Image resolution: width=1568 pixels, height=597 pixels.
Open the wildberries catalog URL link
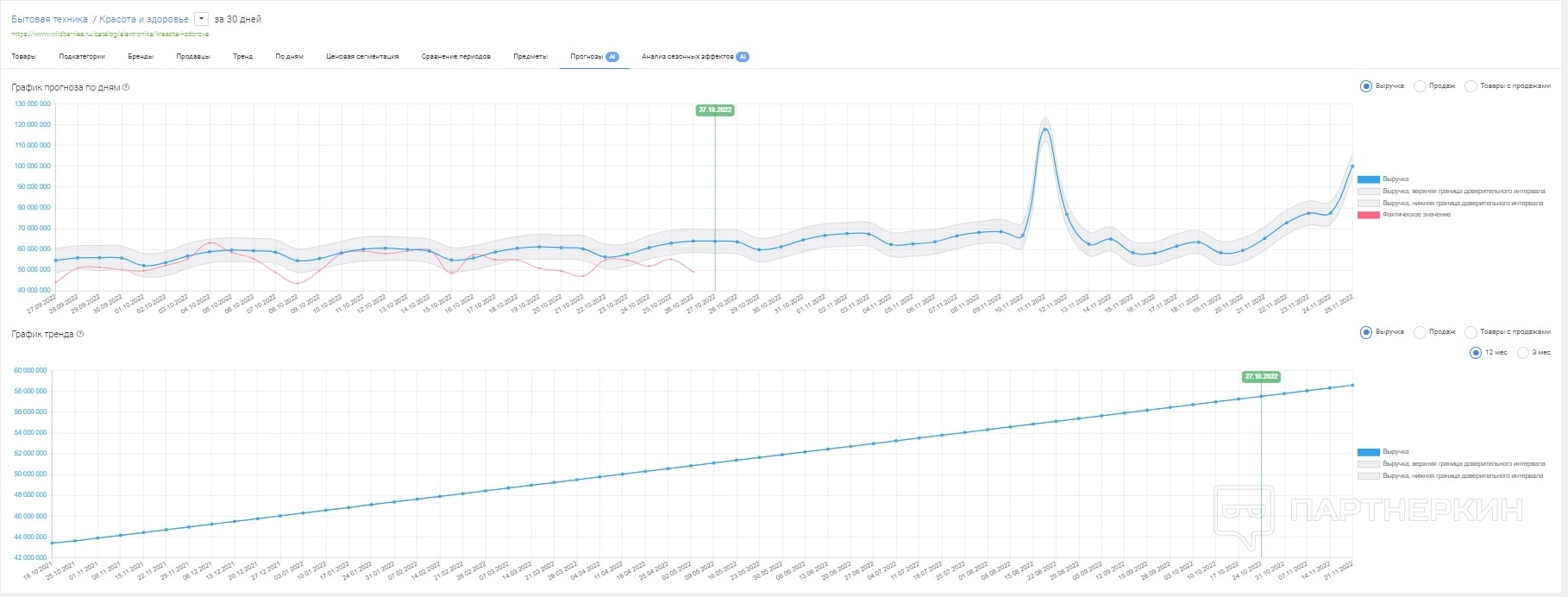110,35
